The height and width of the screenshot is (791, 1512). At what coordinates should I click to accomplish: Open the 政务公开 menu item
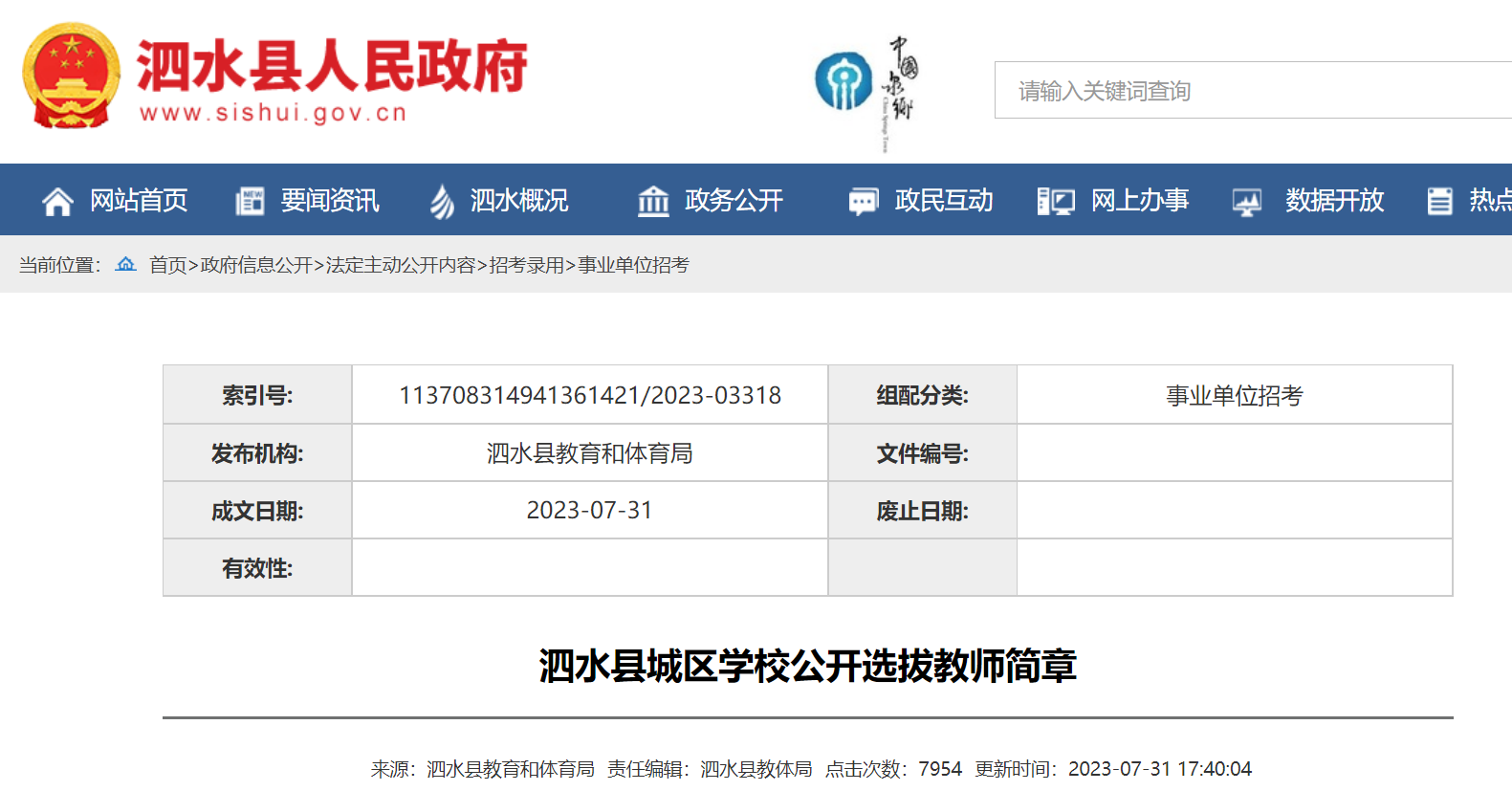click(x=734, y=201)
